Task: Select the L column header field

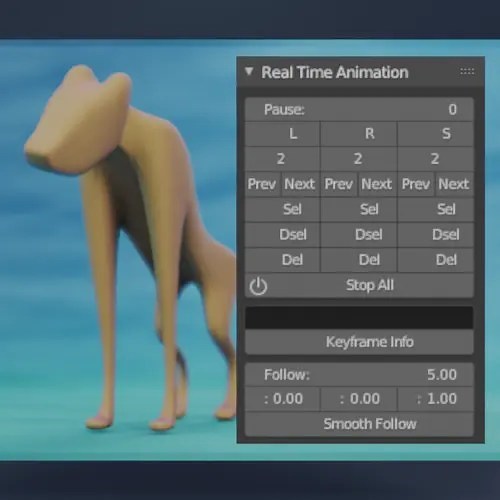Action: (282, 134)
